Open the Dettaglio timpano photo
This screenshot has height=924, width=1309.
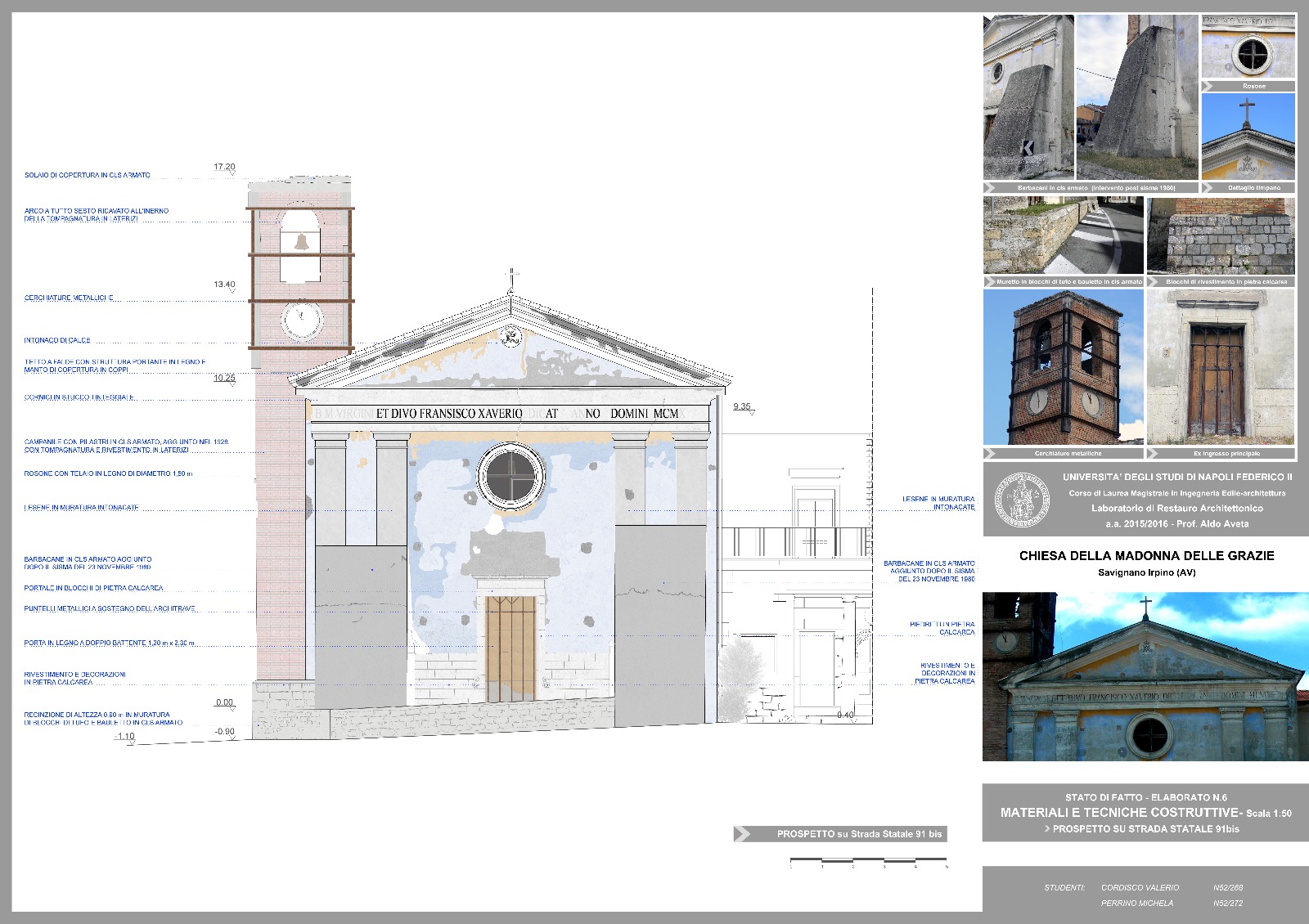[x=1248, y=137]
